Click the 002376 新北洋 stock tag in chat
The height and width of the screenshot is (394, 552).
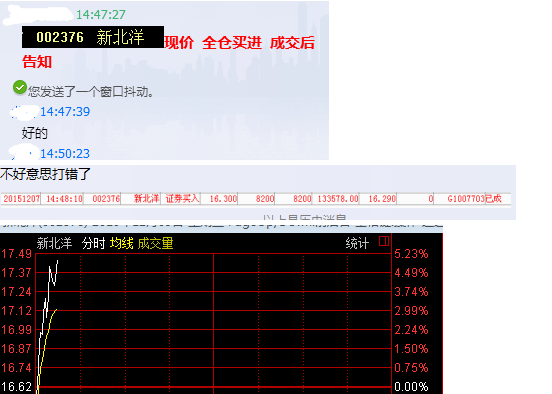click(93, 37)
